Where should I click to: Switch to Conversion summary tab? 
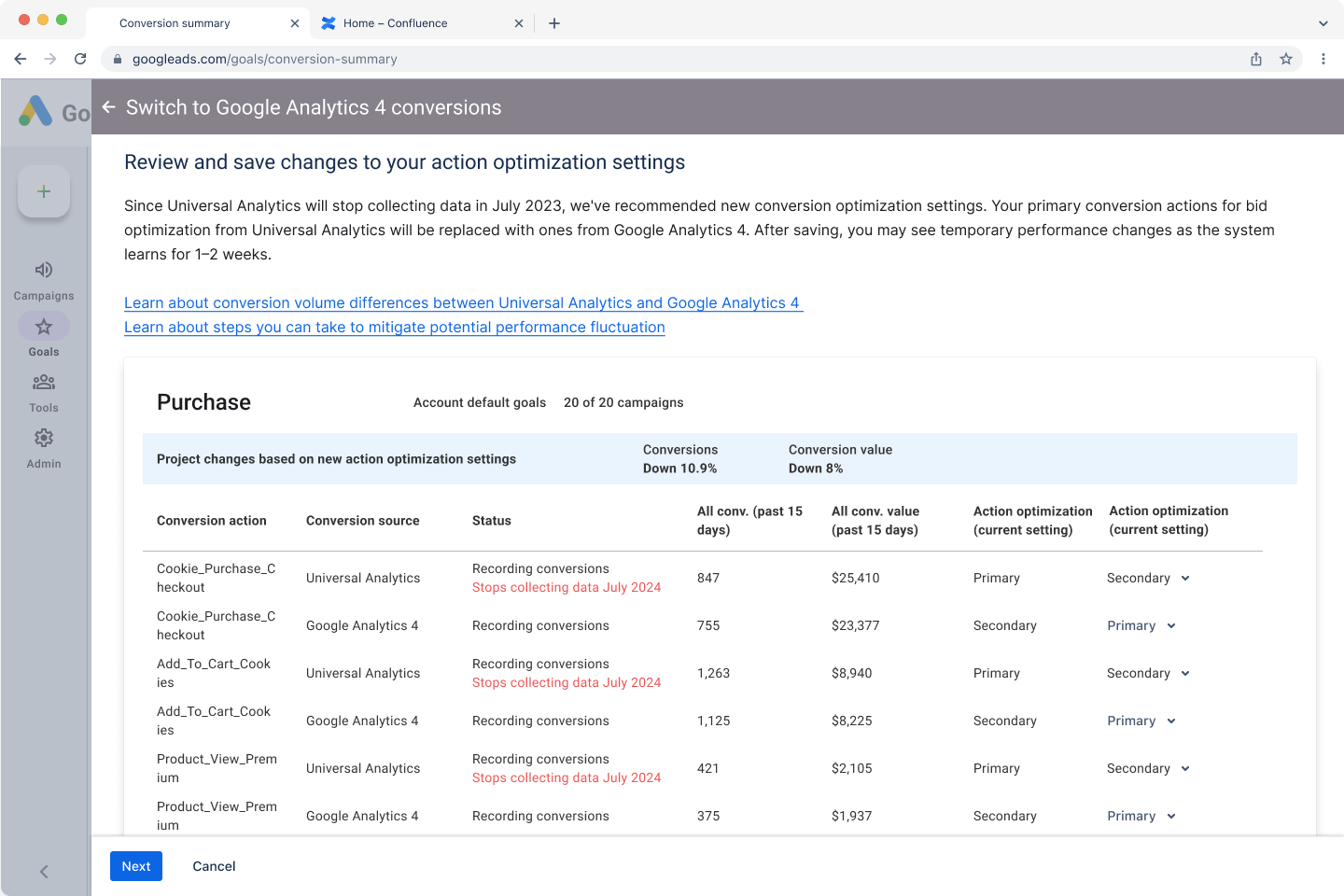(196, 23)
